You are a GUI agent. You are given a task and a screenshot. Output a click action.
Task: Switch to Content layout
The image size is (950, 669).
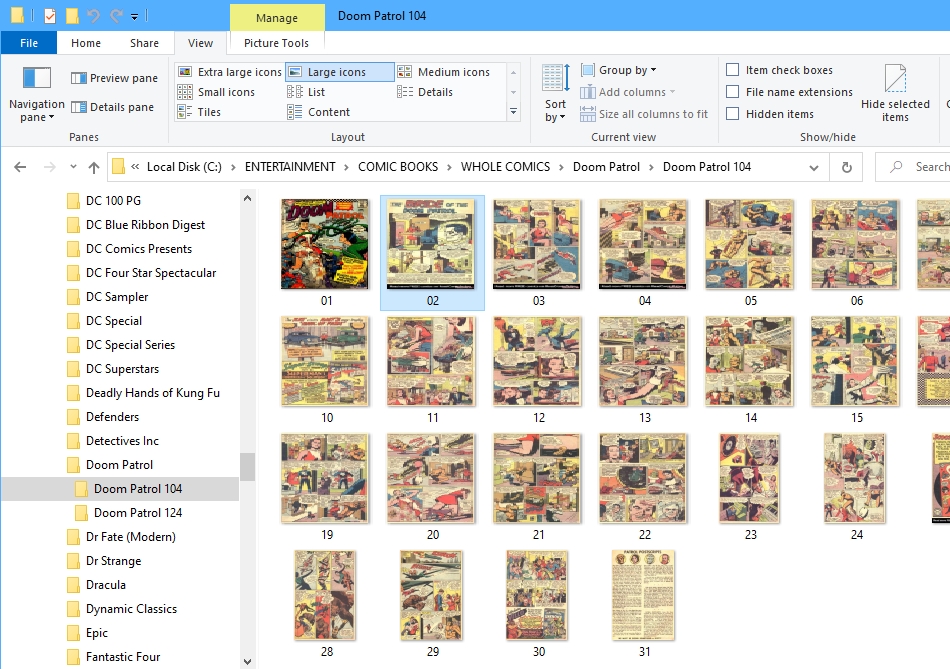pos(319,112)
